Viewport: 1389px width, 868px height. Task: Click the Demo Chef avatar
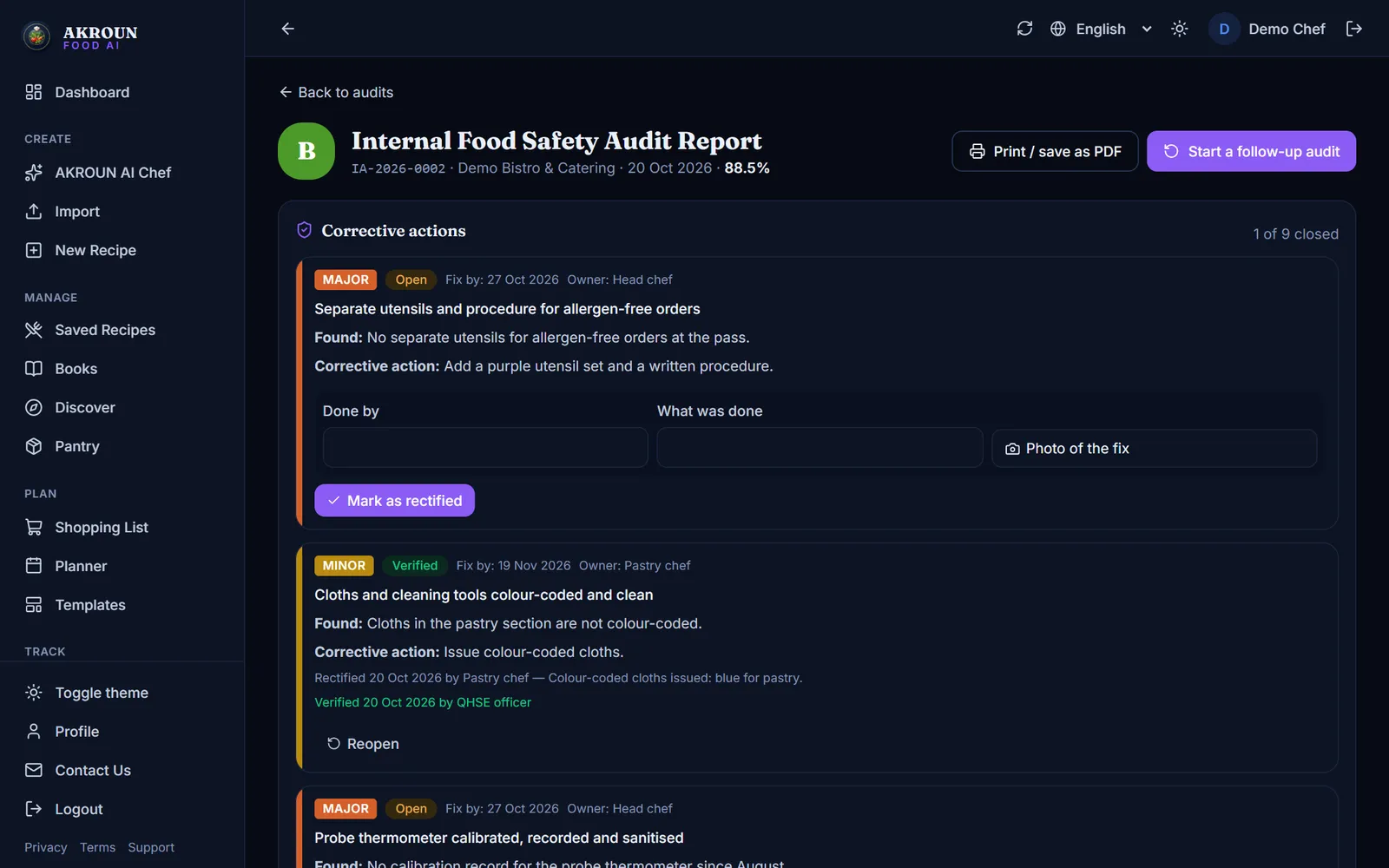[1224, 29]
